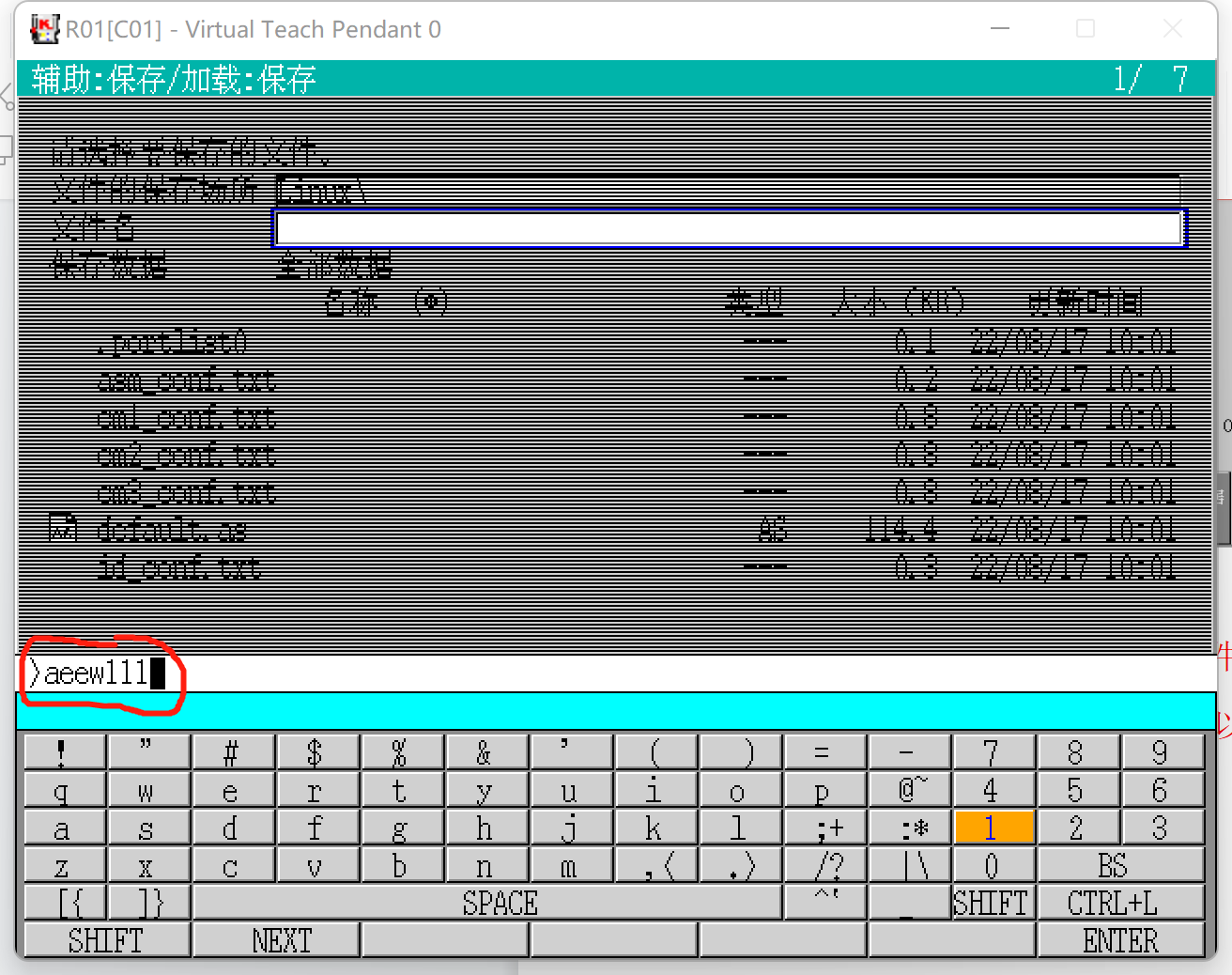The image size is (1232, 975).
Task: Tap the @~ symbol key
Action: point(909,790)
